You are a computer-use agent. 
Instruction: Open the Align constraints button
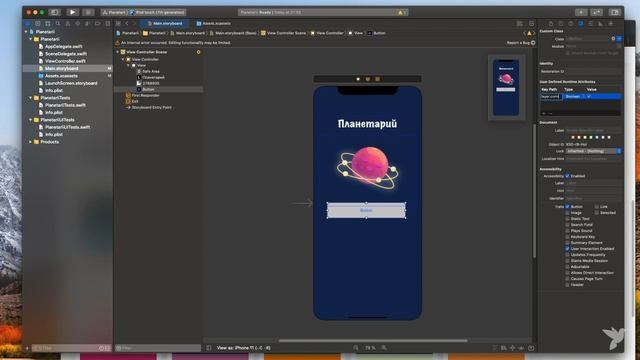504,348
